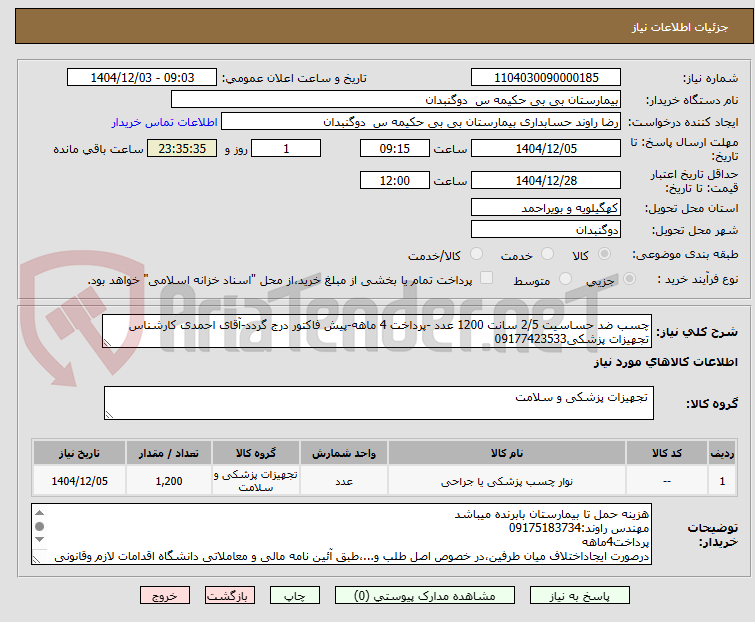
Task: Select the متوسط purchase type radio
Action: point(565,278)
